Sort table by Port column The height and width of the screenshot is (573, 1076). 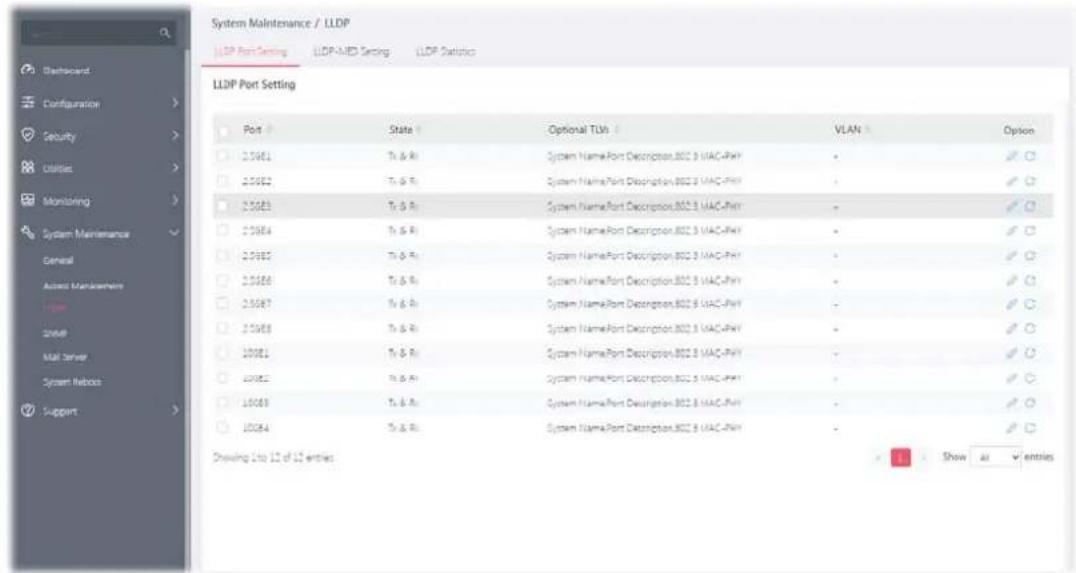pyautogui.click(x=269, y=130)
